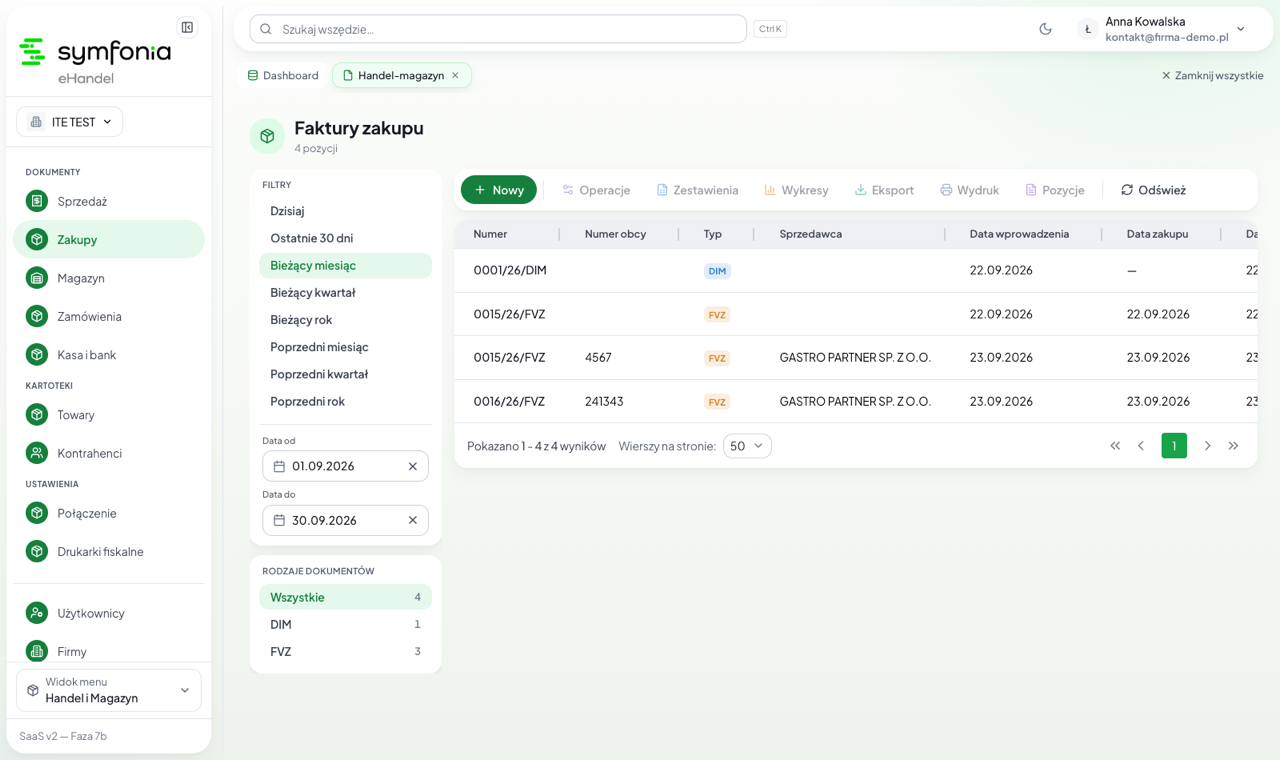
Task: Click Pozycje in the toolbar
Action: pyautogui.click(x=1055, y=190)
